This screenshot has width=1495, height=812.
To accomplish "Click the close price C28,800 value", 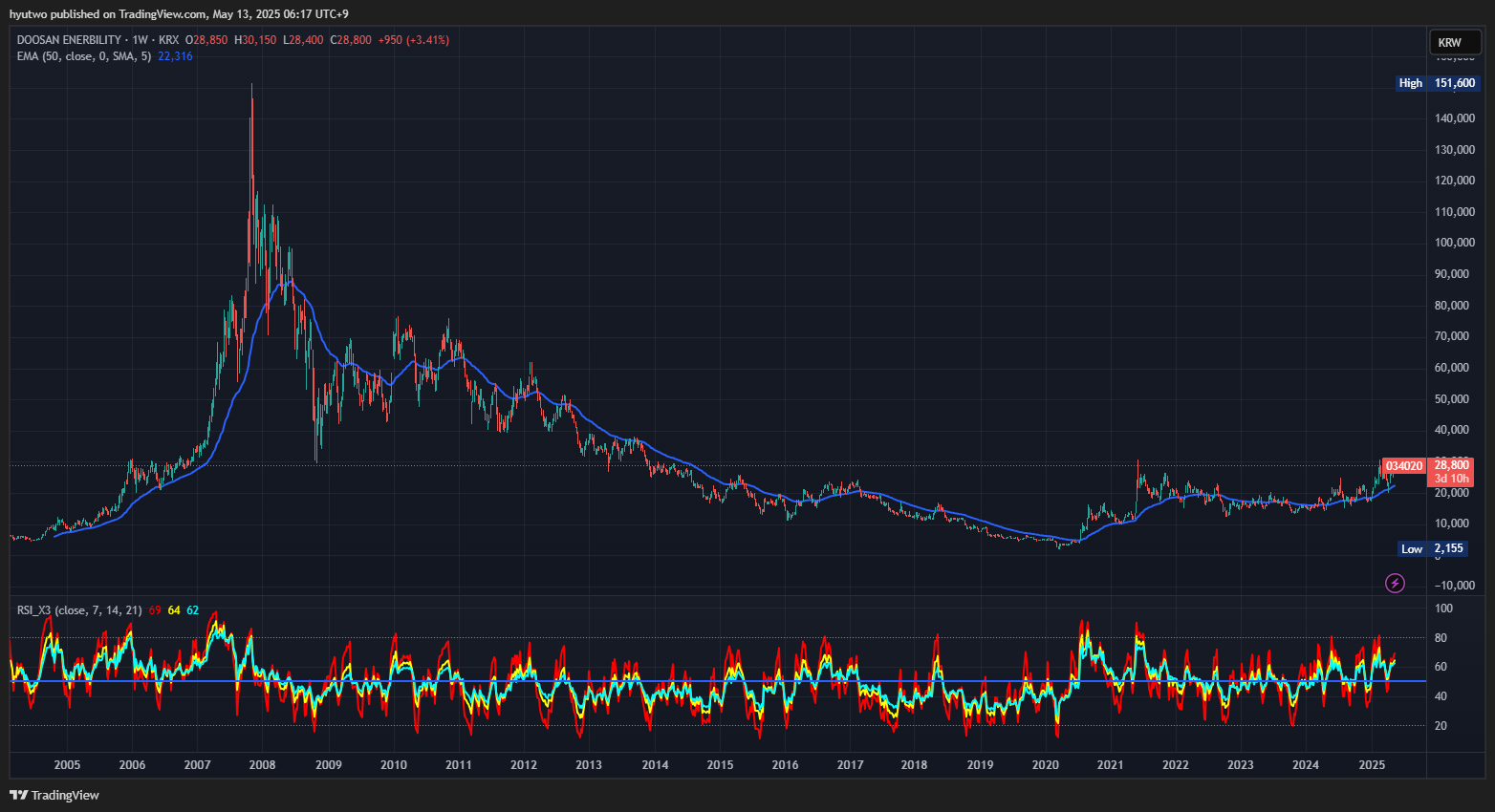I will (x=351, y=40).
